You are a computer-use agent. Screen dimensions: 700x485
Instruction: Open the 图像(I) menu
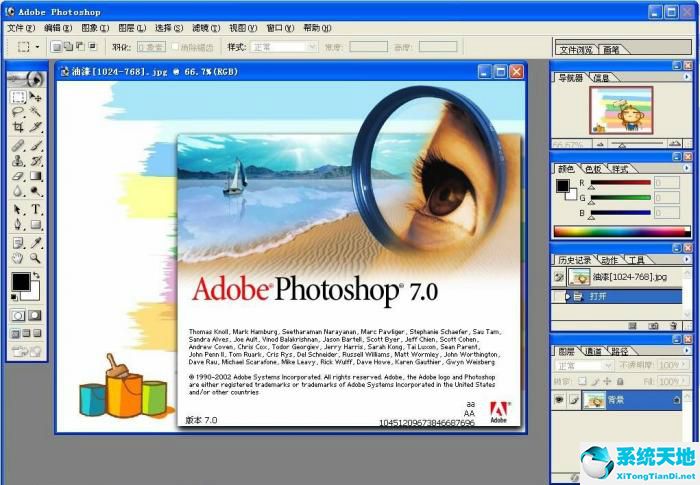pyautogui.click(x=95, y=28)
